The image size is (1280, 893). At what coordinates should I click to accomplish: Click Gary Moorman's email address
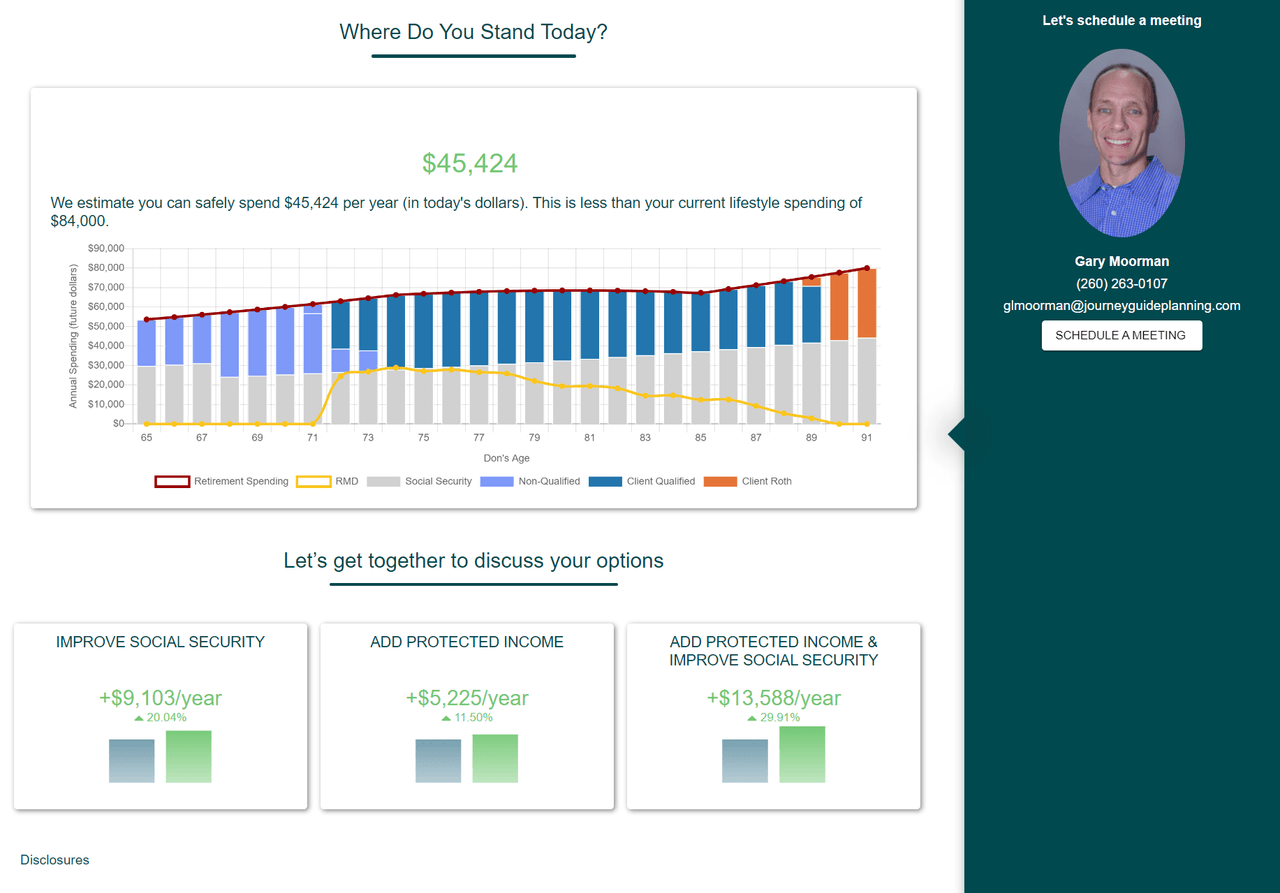1122,306
